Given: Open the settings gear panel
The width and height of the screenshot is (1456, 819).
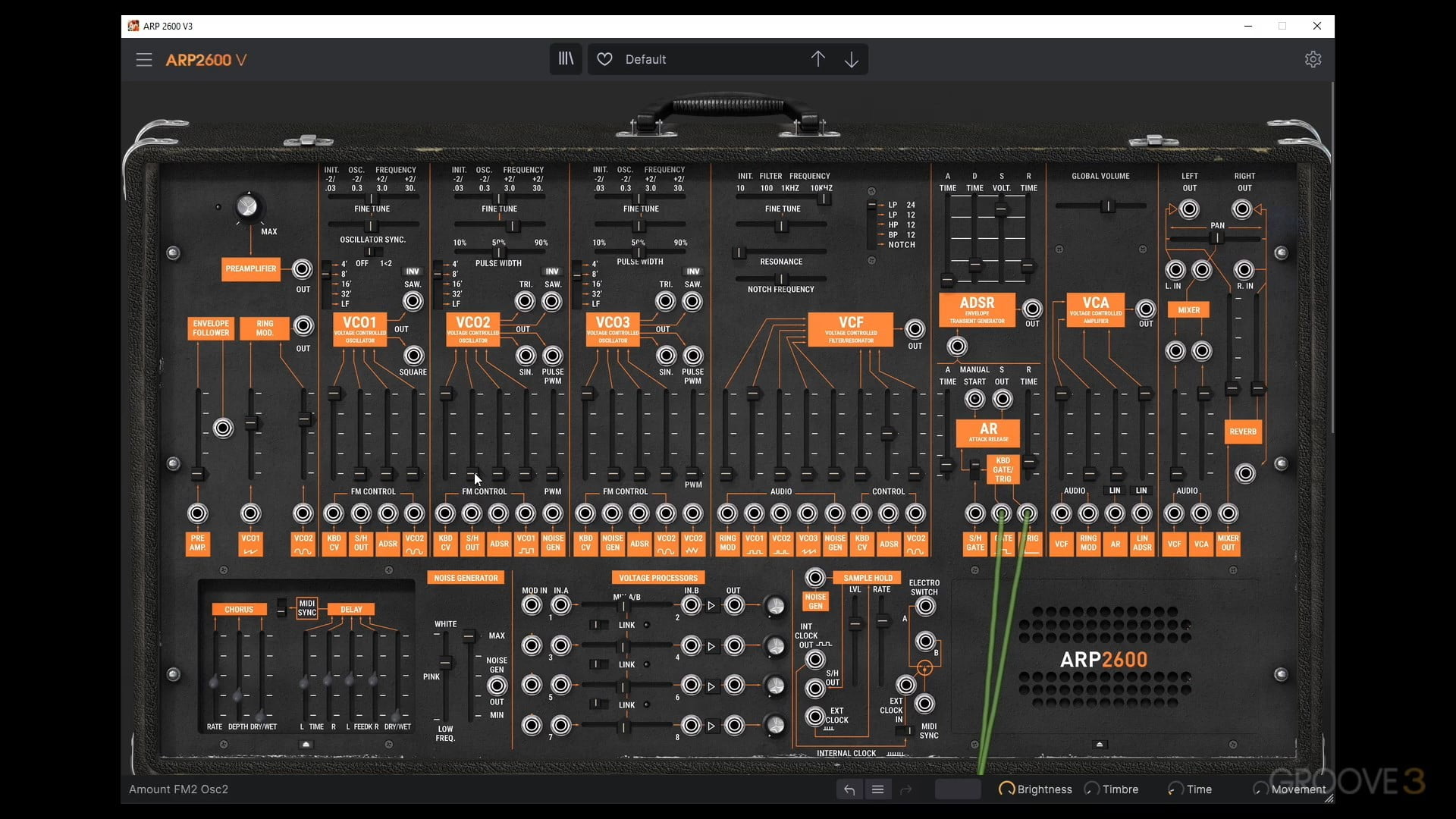Looking at the screenshot, I should (1313, 59).
